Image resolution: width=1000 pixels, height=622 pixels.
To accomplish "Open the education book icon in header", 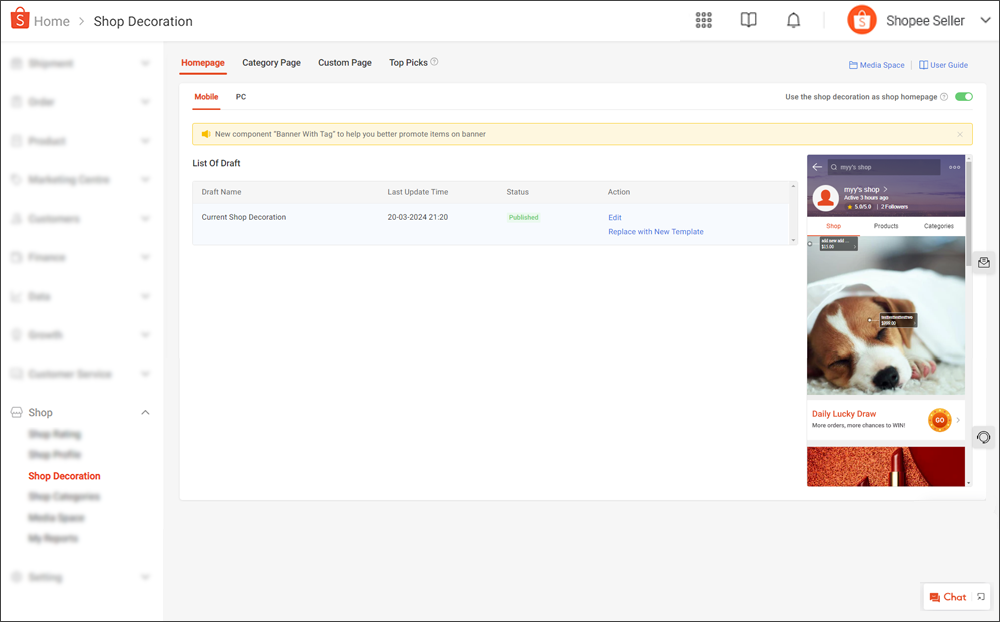I will coord(748,20).
